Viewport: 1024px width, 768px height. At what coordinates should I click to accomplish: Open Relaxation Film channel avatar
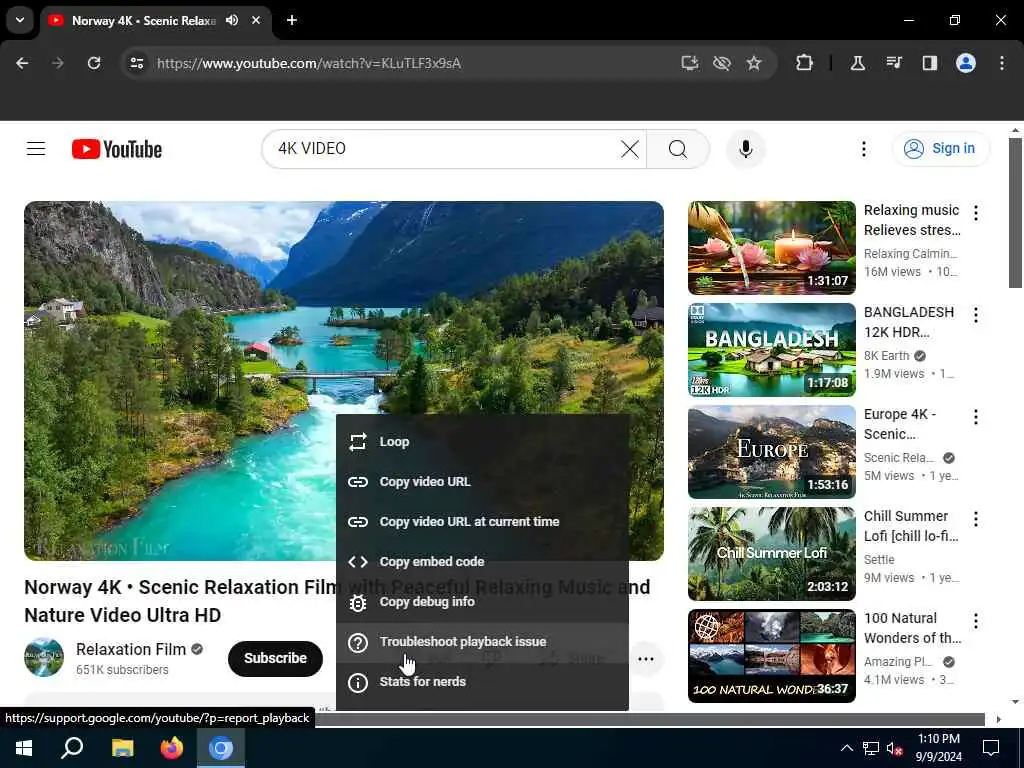pos(44,657)
